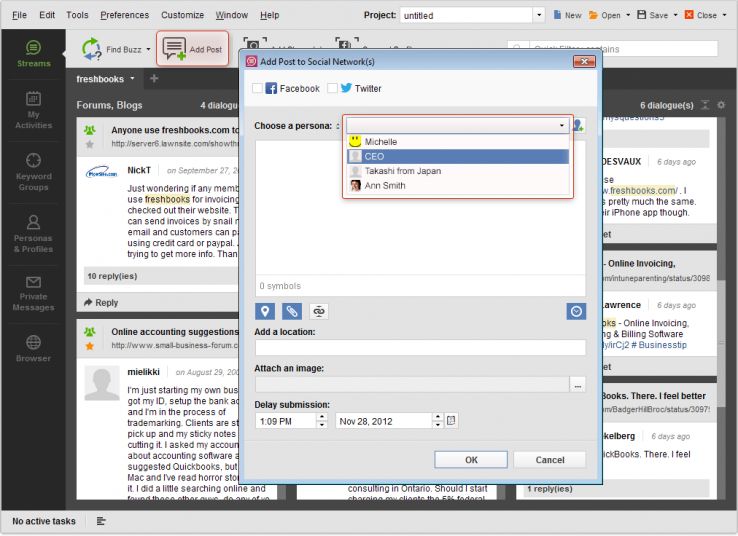738x536 pixels.
Task: Open the Preferences menu
Action: click(125, 15)
